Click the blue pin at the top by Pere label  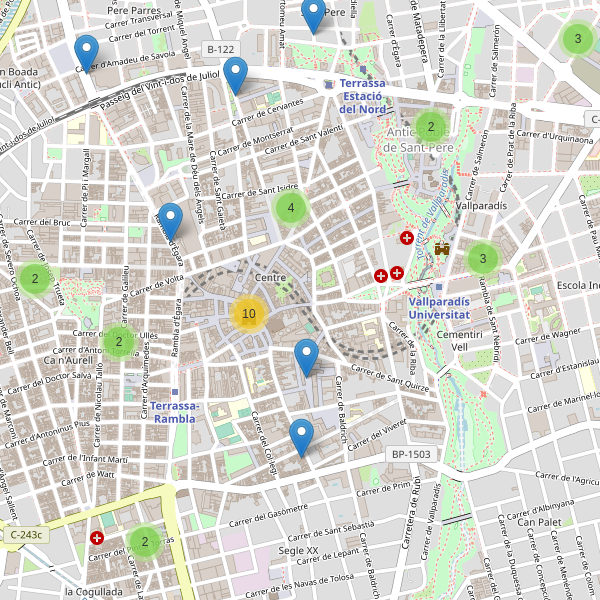313,15
